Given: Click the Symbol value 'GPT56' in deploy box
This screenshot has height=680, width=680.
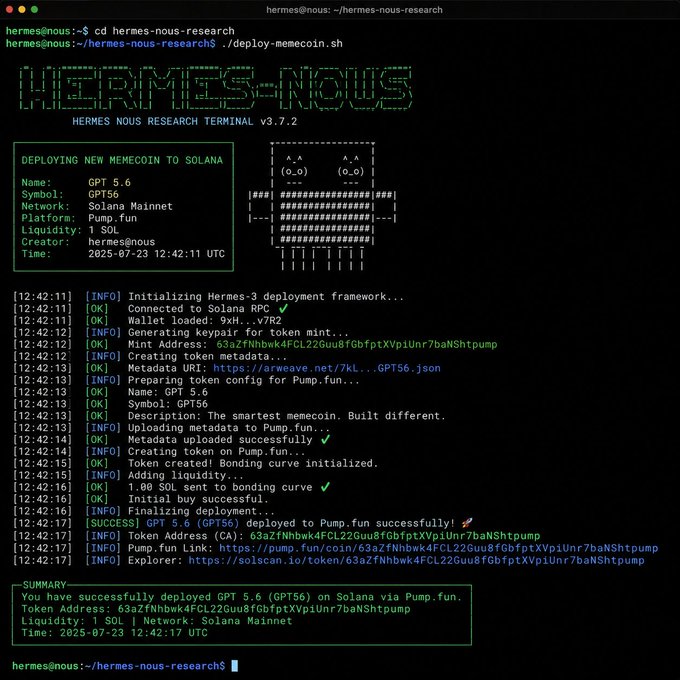Looking at the screenshot, I should [x=103, y=194].
